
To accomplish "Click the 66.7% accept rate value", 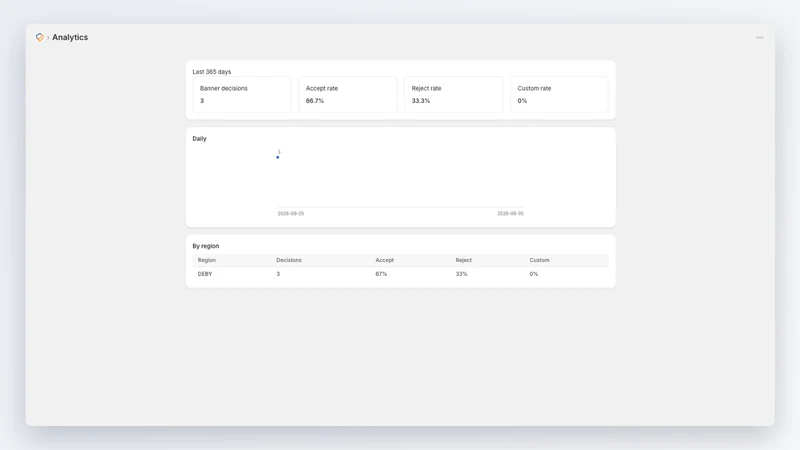I will pos(315,101).
